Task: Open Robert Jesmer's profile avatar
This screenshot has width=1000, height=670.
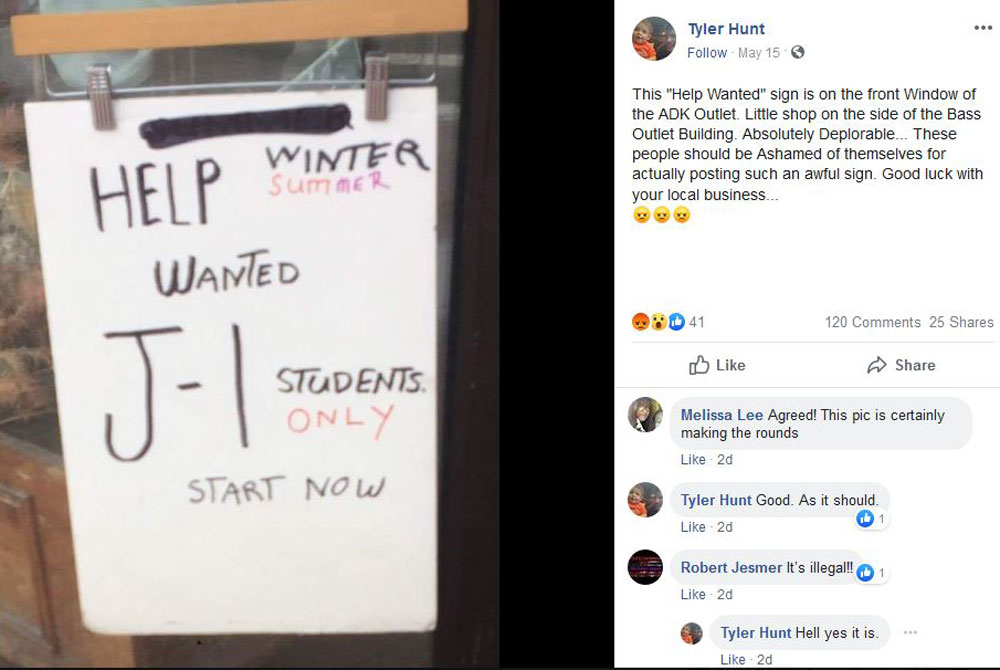Action: click(x=645, y=567)
